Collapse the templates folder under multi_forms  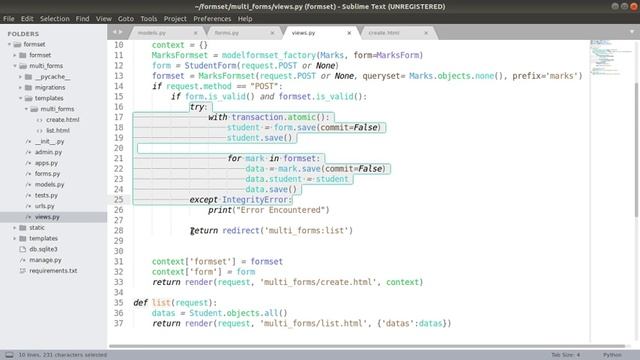point(20,98)
